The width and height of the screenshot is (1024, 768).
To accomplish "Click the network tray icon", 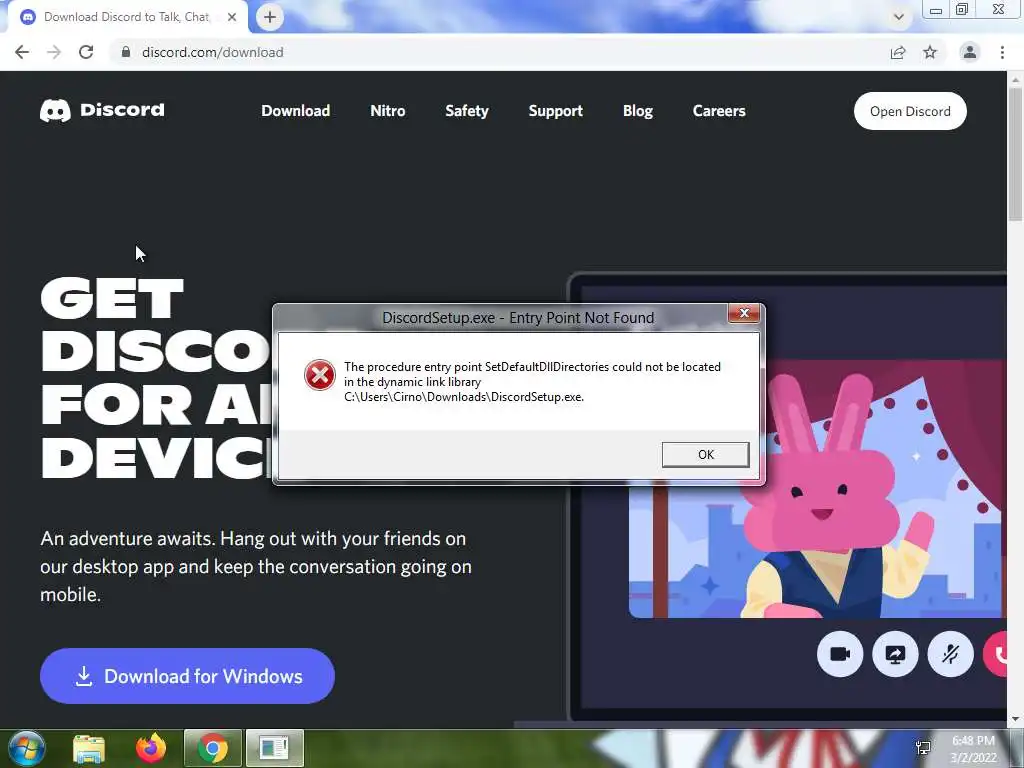I will pos(923,748).
